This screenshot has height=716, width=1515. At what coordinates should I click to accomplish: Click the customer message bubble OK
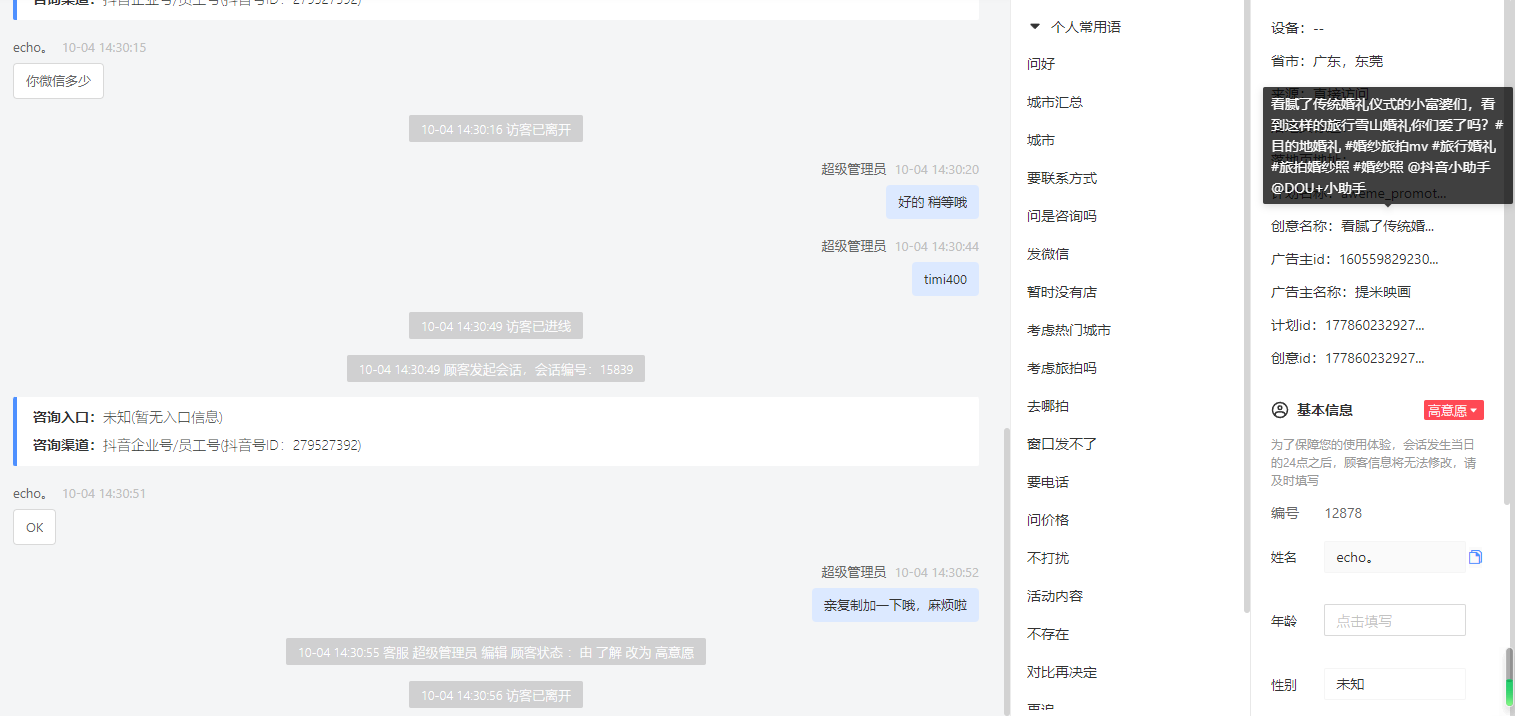pos(34,527)
